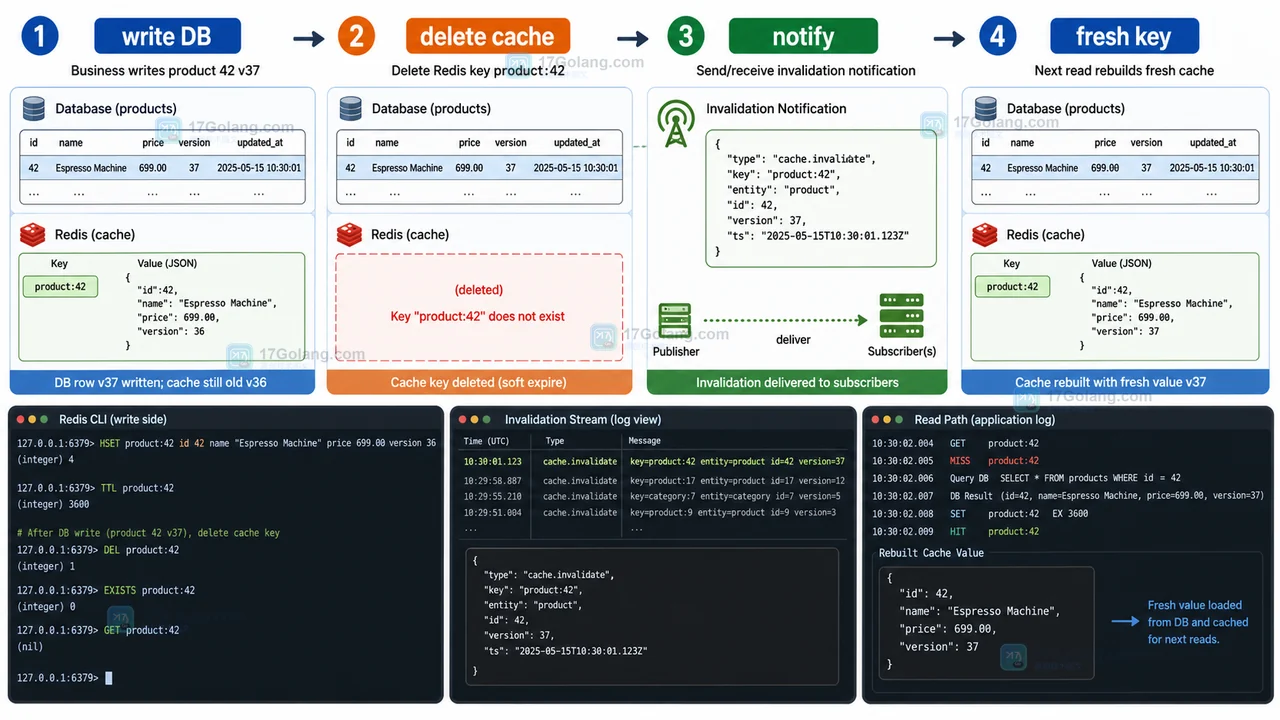Viewport: 1280px width, 720px height.
Task: Click the blue 'fresh key' label
Action: click(1123, 37)
